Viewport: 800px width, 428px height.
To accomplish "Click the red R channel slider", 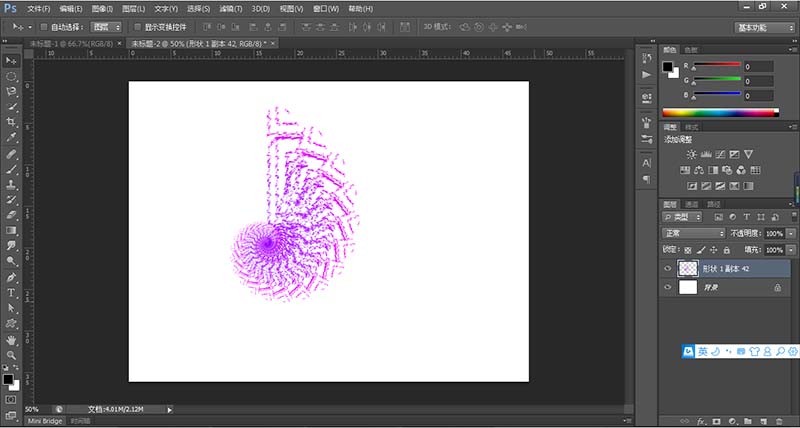I will (x=716, y=64).
